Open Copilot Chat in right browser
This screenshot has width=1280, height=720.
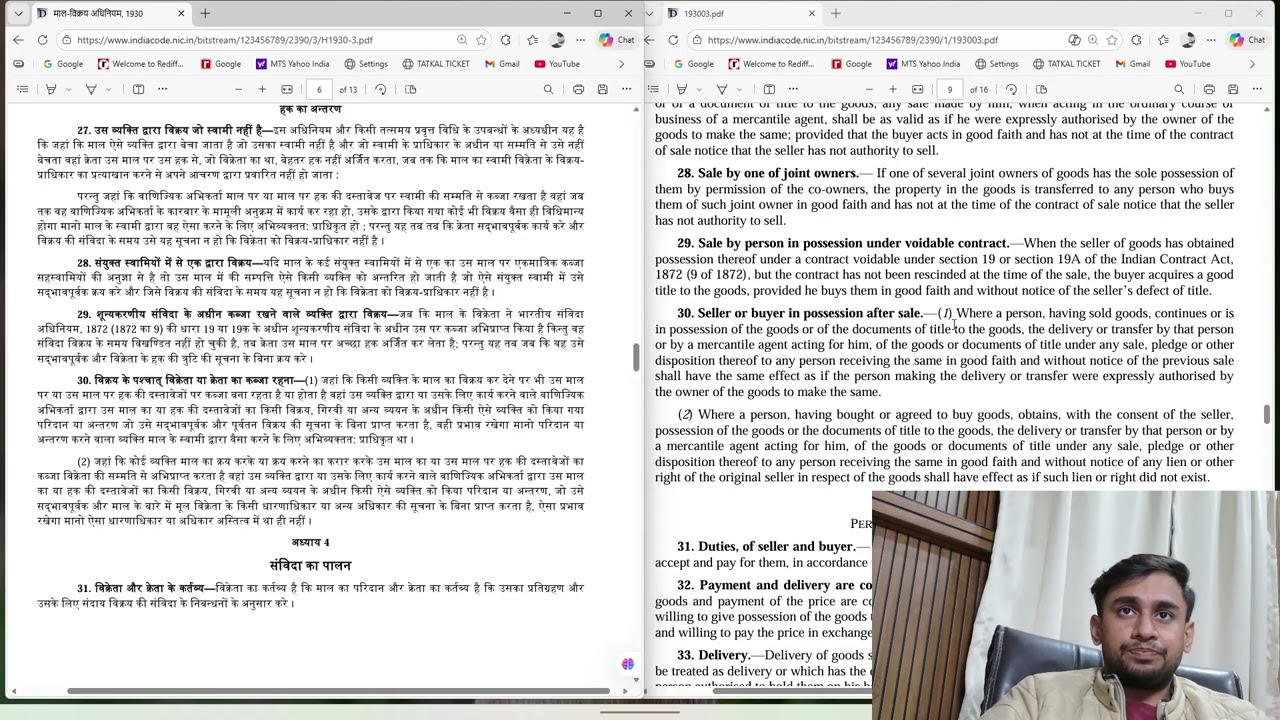1247,40
